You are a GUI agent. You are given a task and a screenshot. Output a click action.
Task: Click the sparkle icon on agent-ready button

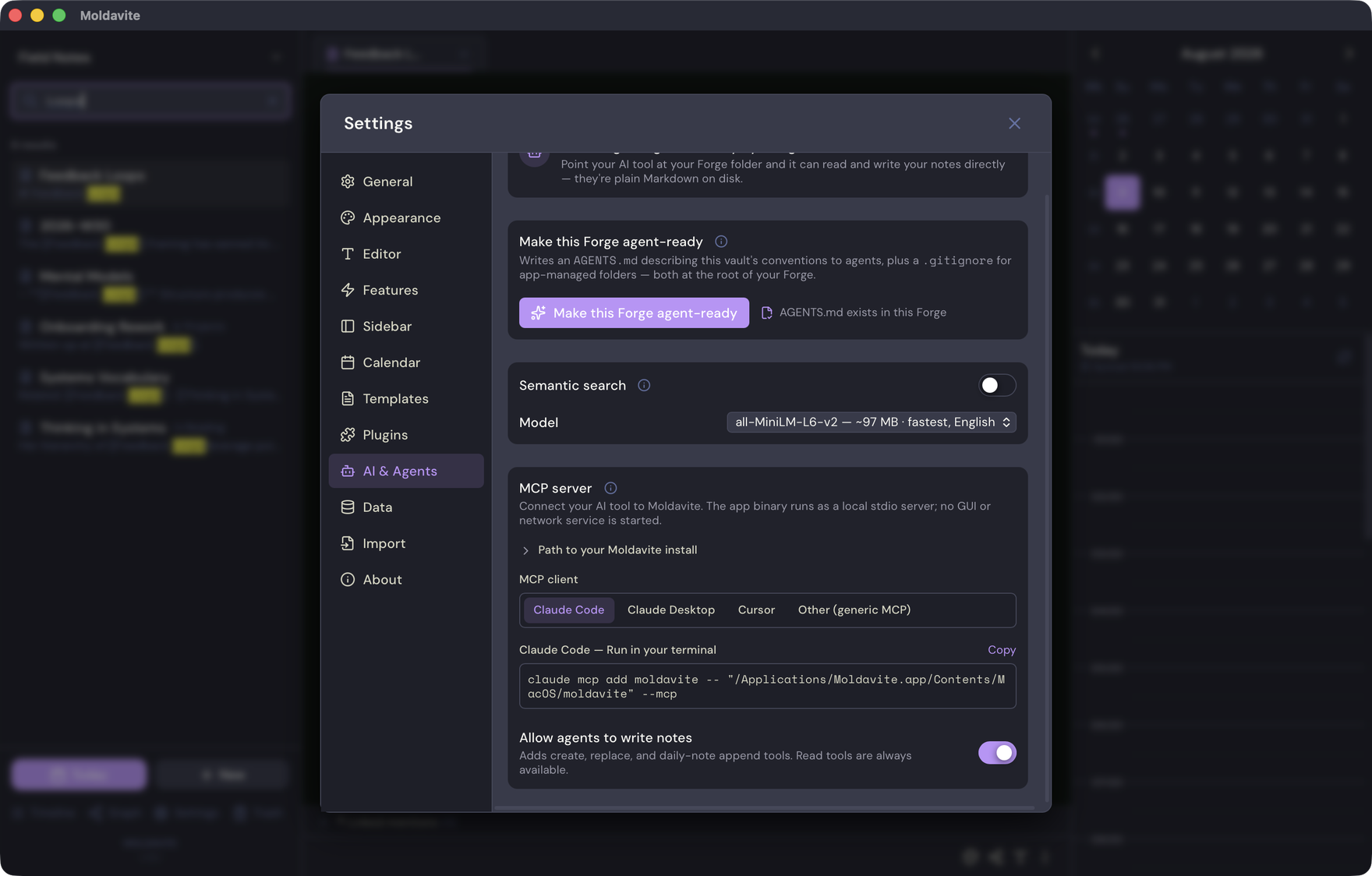(x=538, y=313)
